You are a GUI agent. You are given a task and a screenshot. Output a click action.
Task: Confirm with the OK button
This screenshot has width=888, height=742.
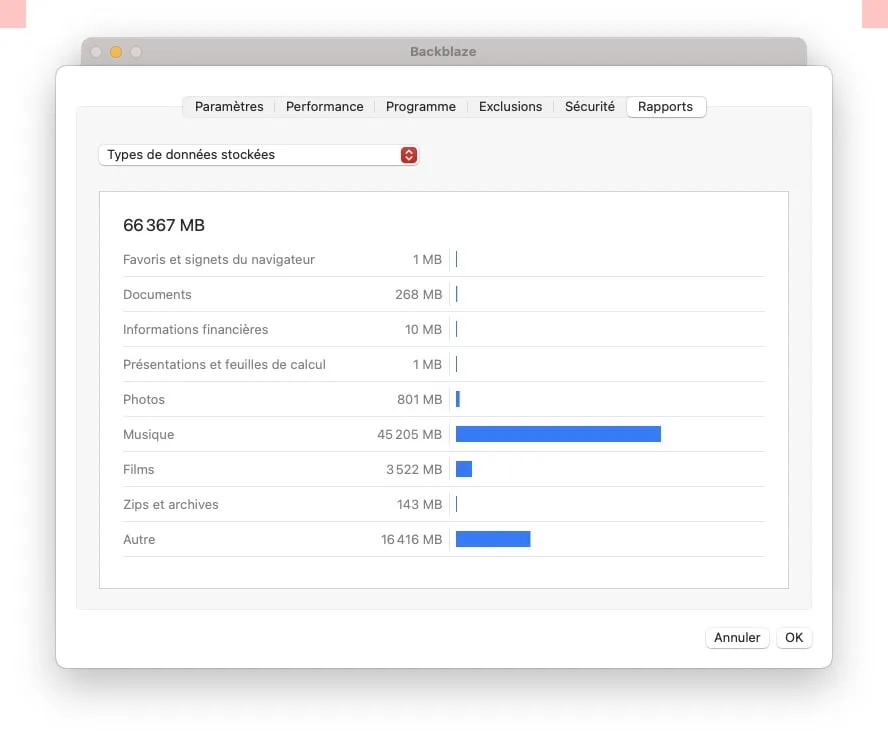(x=794, y=638)
